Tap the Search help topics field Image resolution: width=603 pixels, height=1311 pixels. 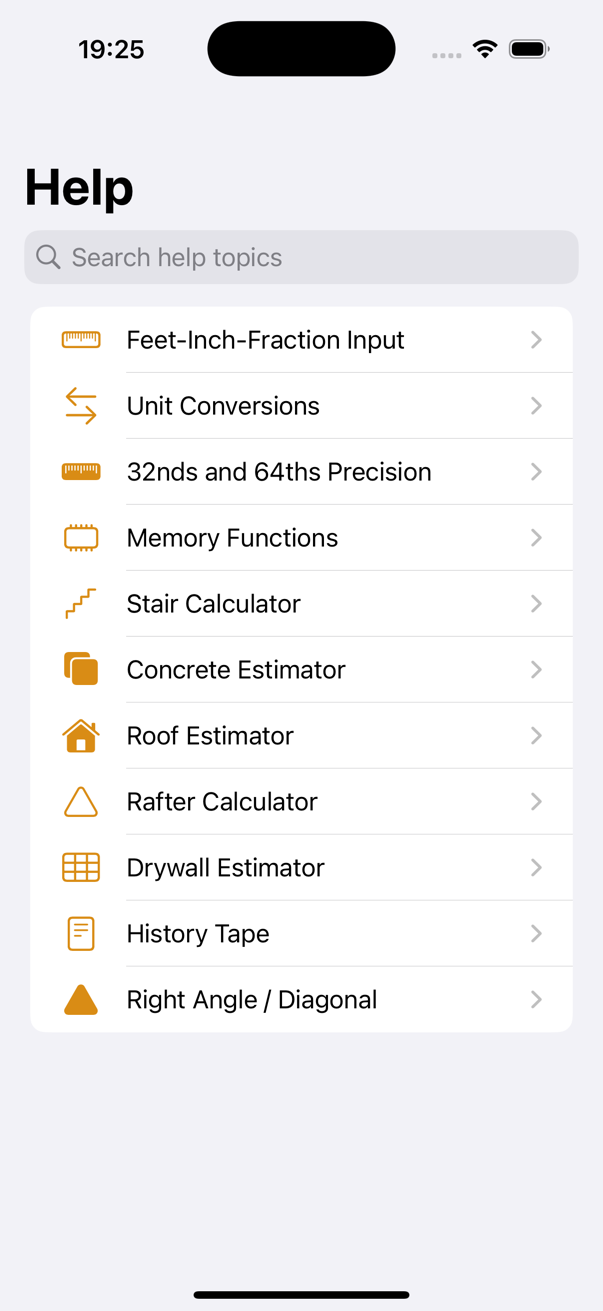(300, 257)
